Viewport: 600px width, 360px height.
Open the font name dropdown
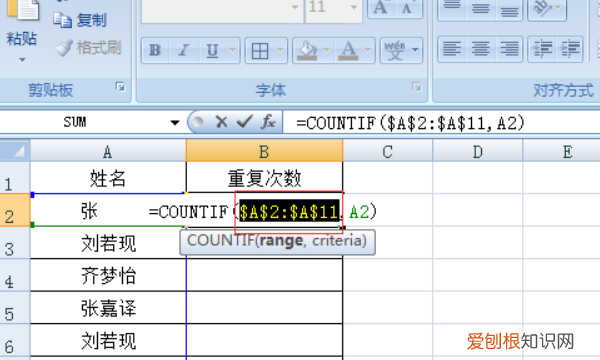pos(295,8)
